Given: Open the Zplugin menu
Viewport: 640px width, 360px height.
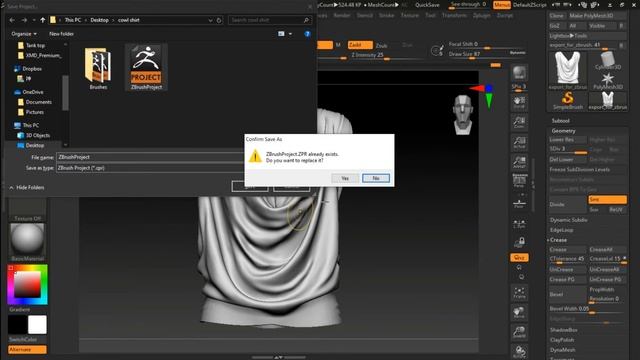Looking at the screenshot, I should [x=482, y=15].
